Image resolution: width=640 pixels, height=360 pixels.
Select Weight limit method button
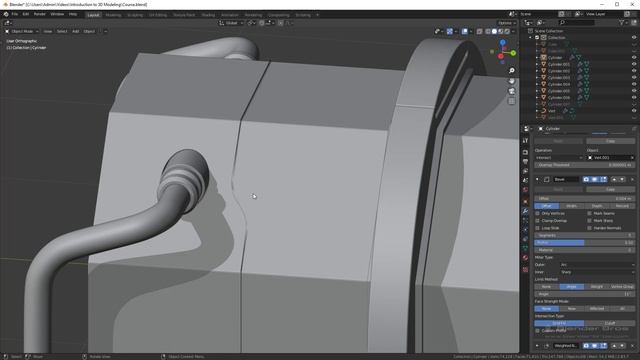597,287
